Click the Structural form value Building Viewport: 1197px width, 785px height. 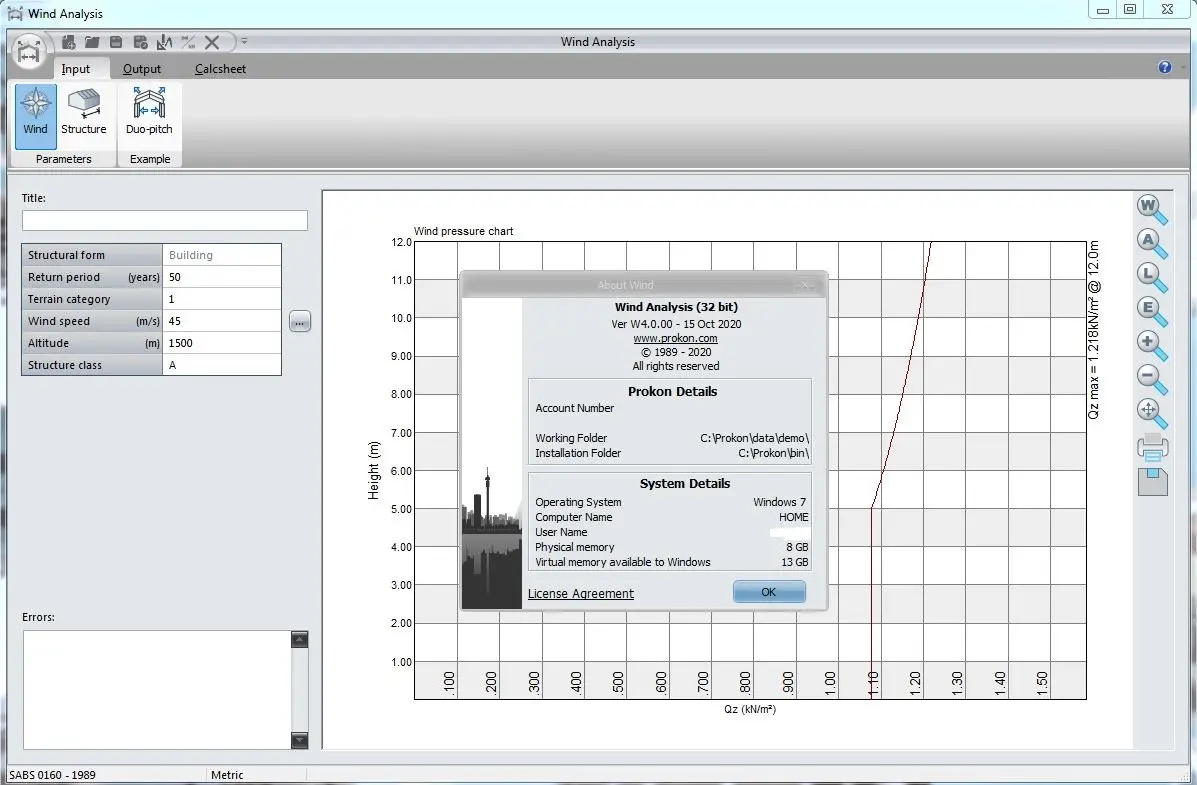click(x=221, y=255)
